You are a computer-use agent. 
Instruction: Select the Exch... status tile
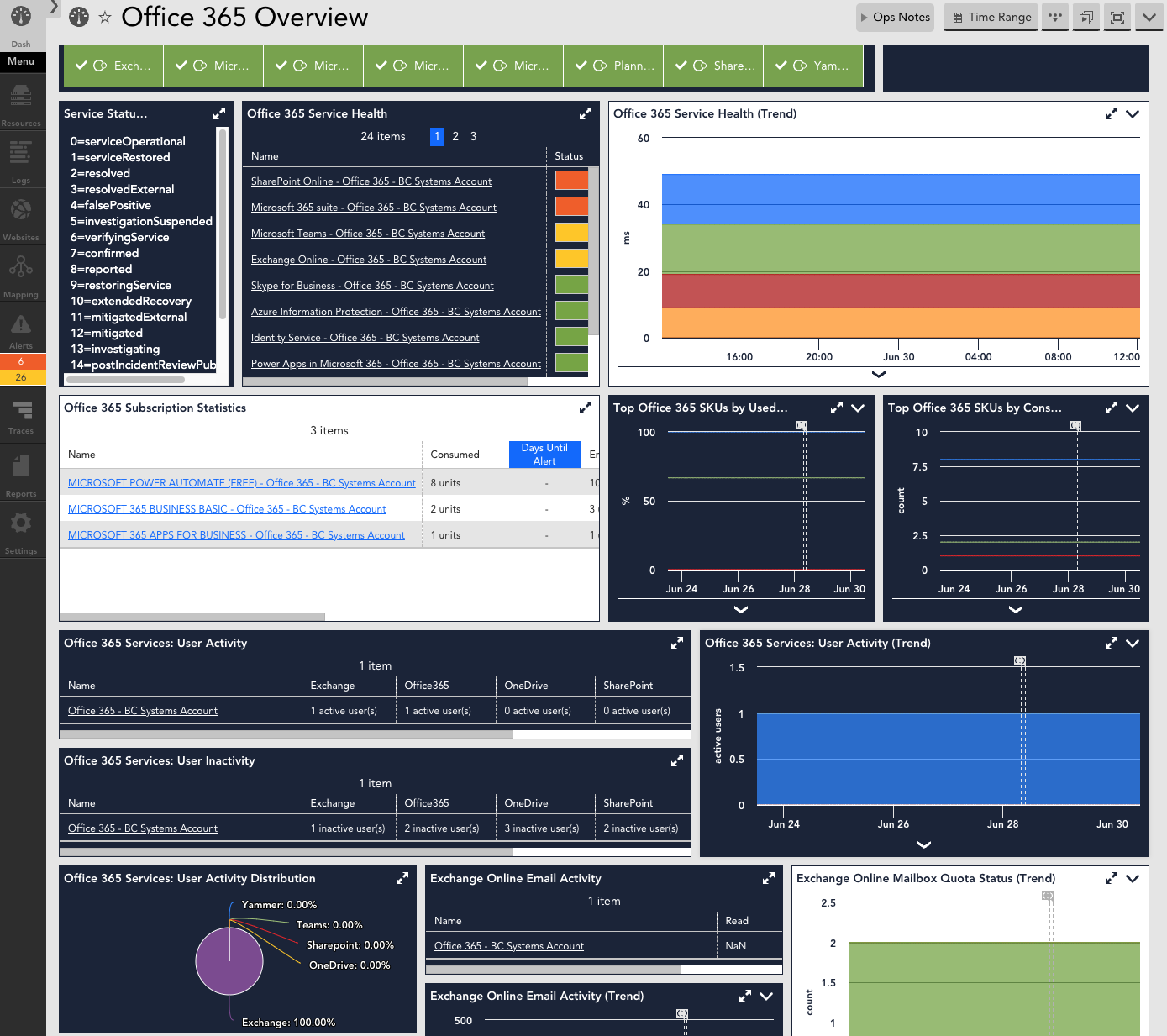click(113, 66)
